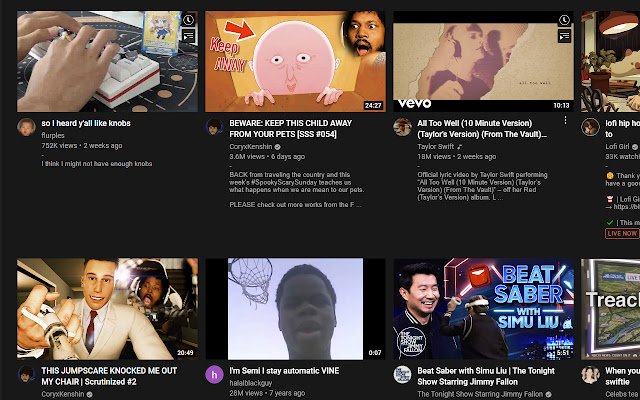Click CoryxKenshin avatar next to BEWARE video
Screen dimensions: 640x400
click(214, 127)
